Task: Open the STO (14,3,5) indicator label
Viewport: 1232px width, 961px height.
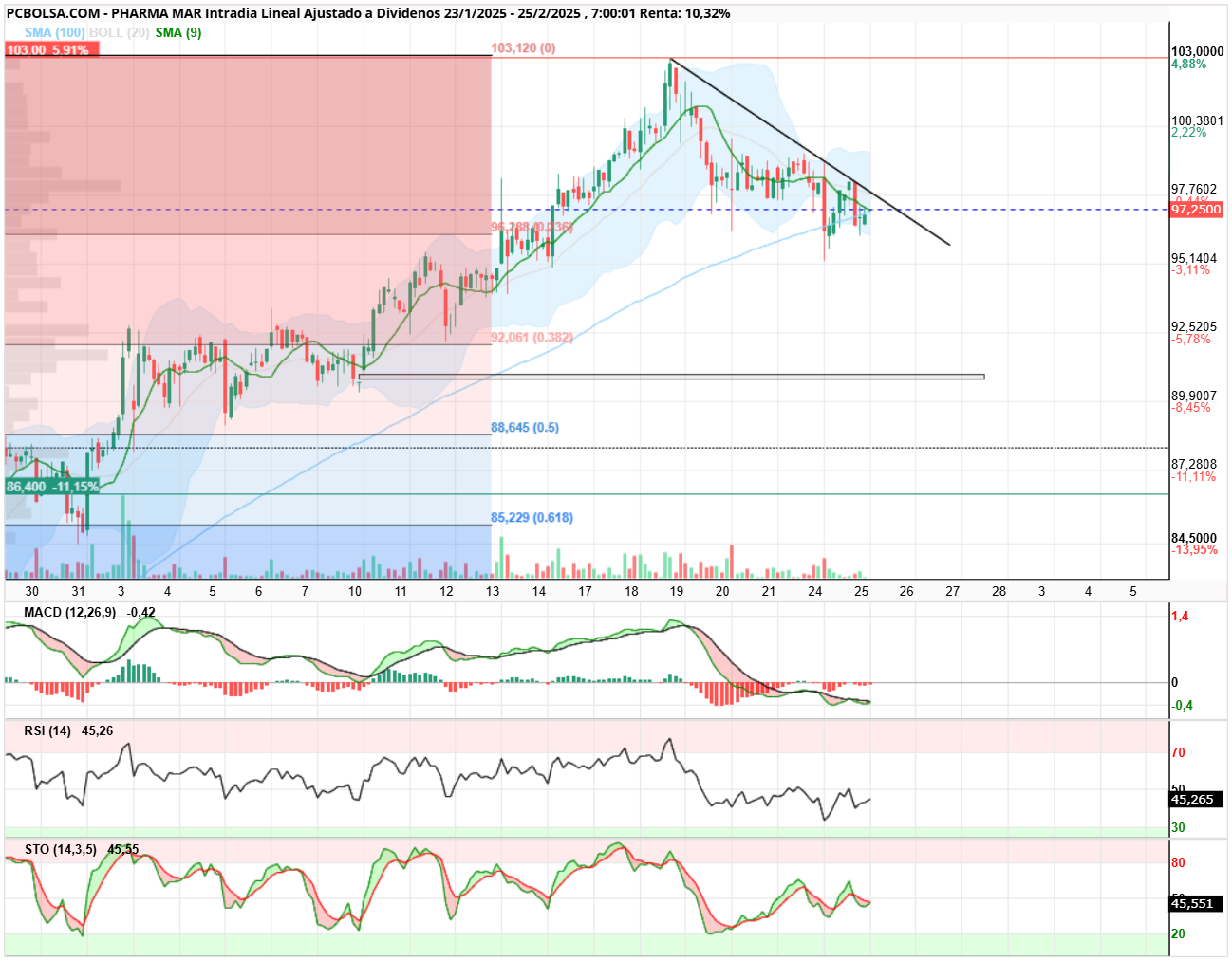Action: click(x=61, y=850)
